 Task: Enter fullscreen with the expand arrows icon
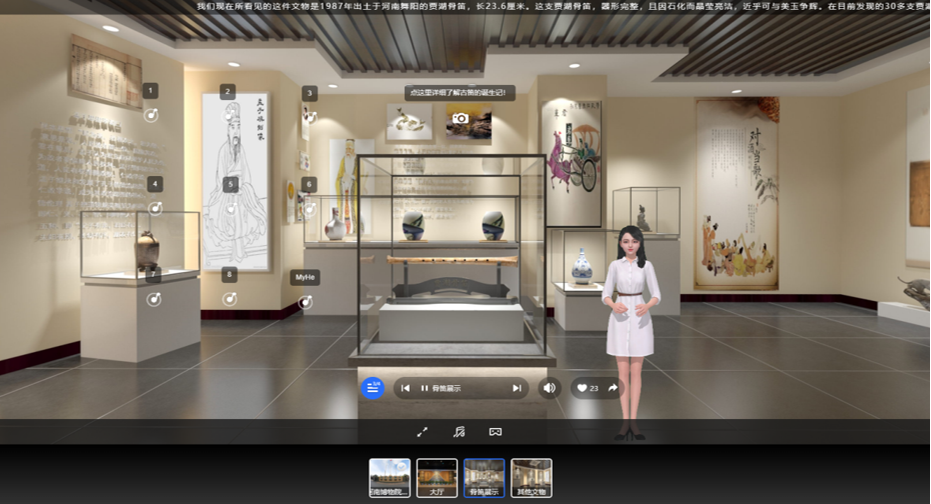point(422,432)
